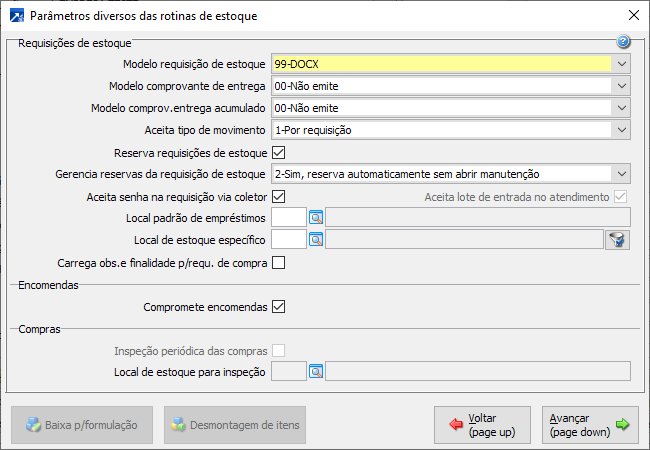Click the application icon in title bar

click(17, 16)
